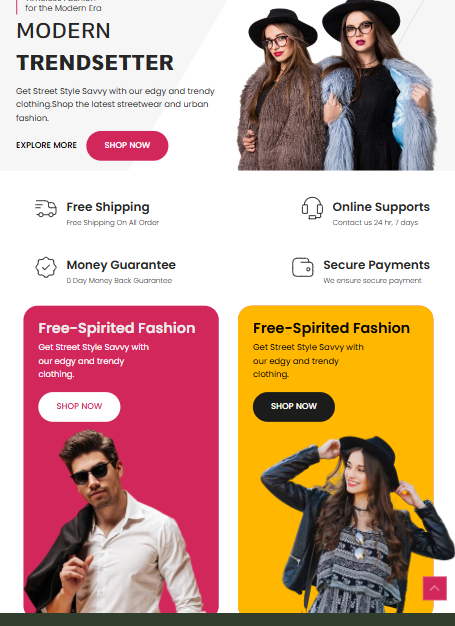Click black SHOP NOW button on yellow card
The image size is (455, 626).
[294, 406]
